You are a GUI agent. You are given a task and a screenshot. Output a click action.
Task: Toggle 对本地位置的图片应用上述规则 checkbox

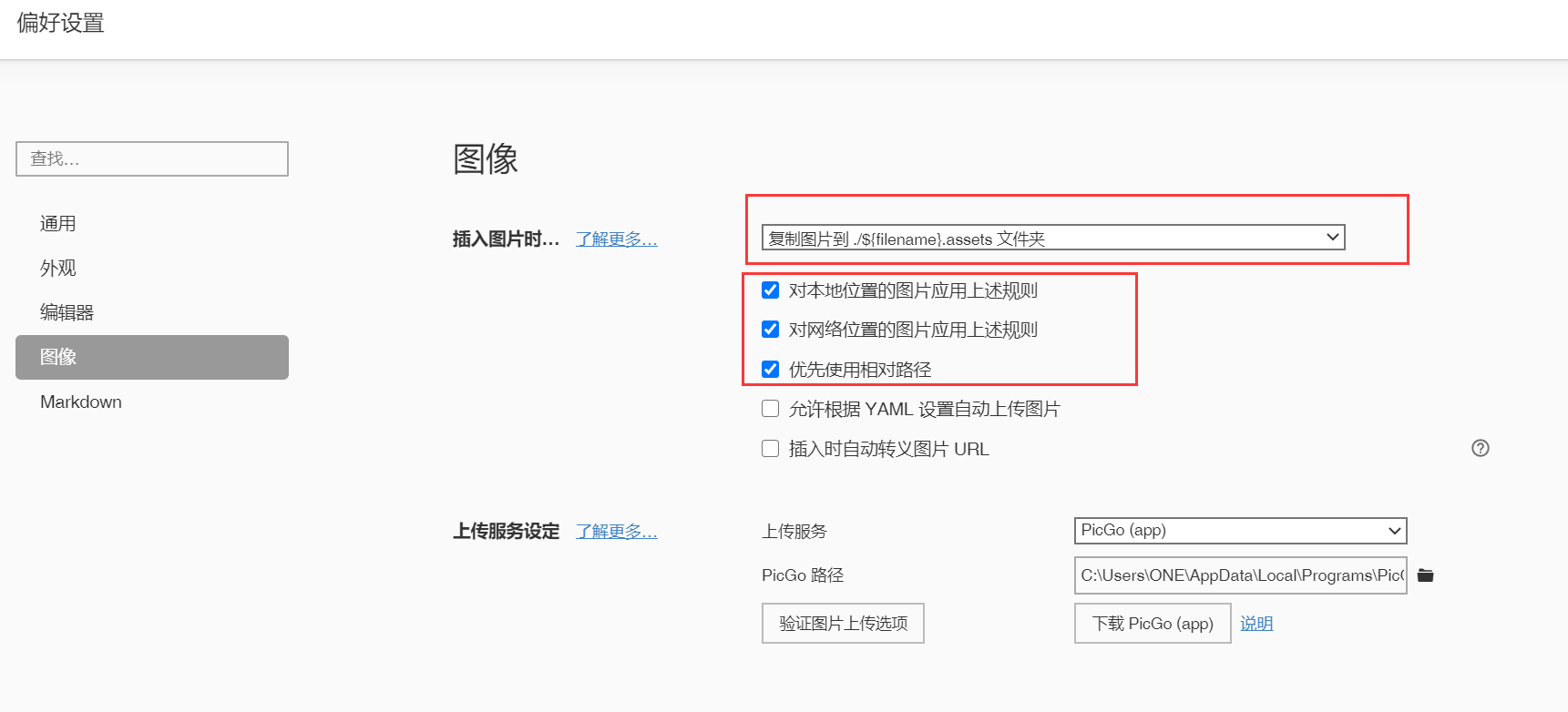[x=771, y=290]
